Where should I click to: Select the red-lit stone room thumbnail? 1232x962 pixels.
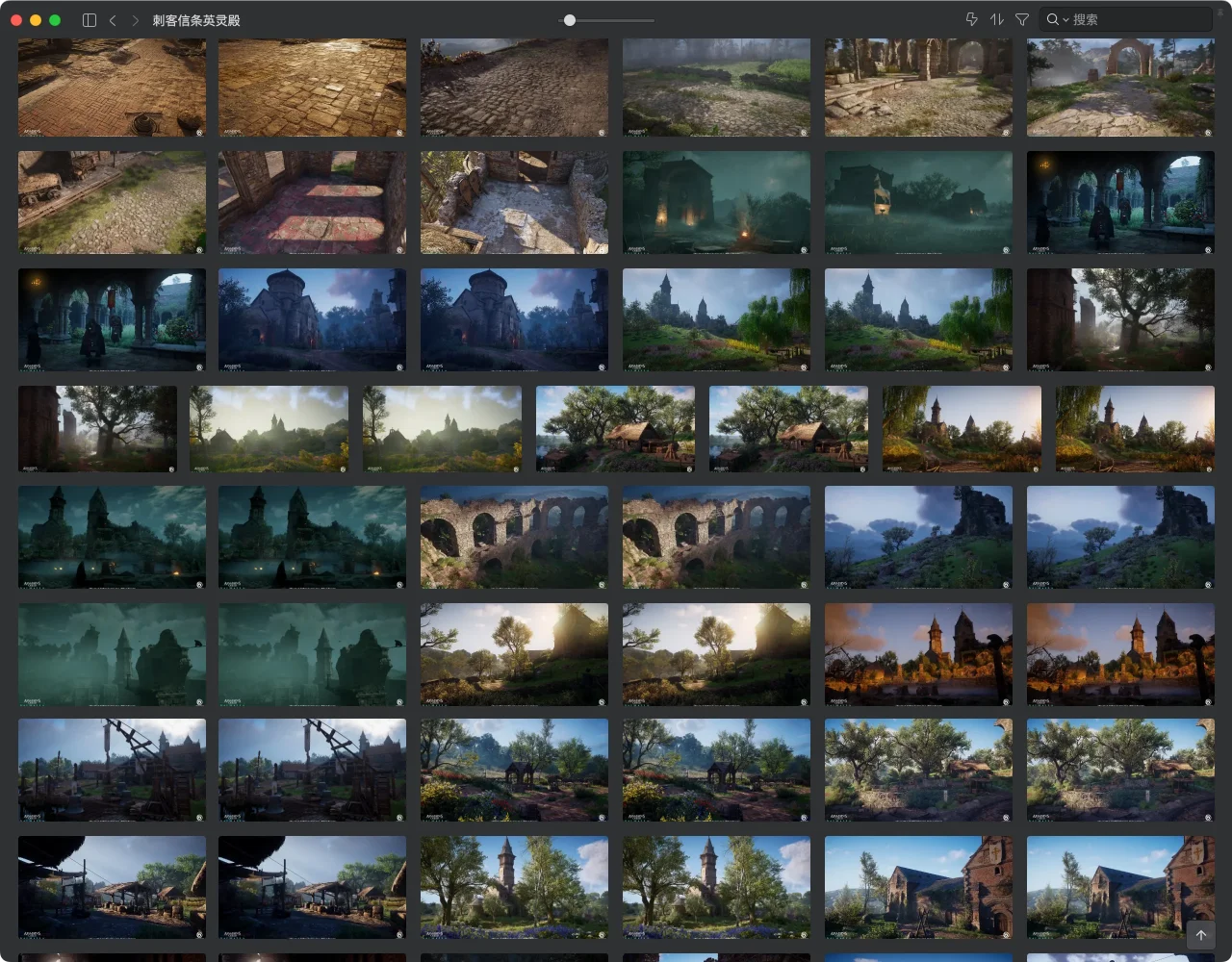click(x=312, y=202)
